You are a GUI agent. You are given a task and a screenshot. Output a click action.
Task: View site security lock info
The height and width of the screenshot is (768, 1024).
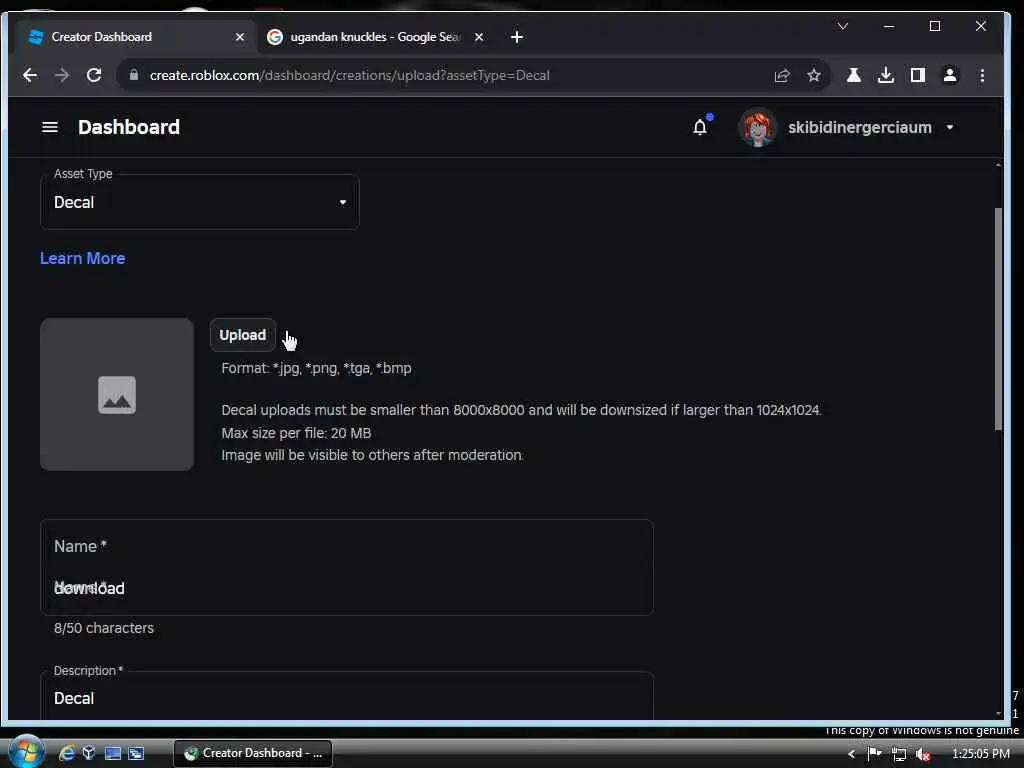coord(133,75)
